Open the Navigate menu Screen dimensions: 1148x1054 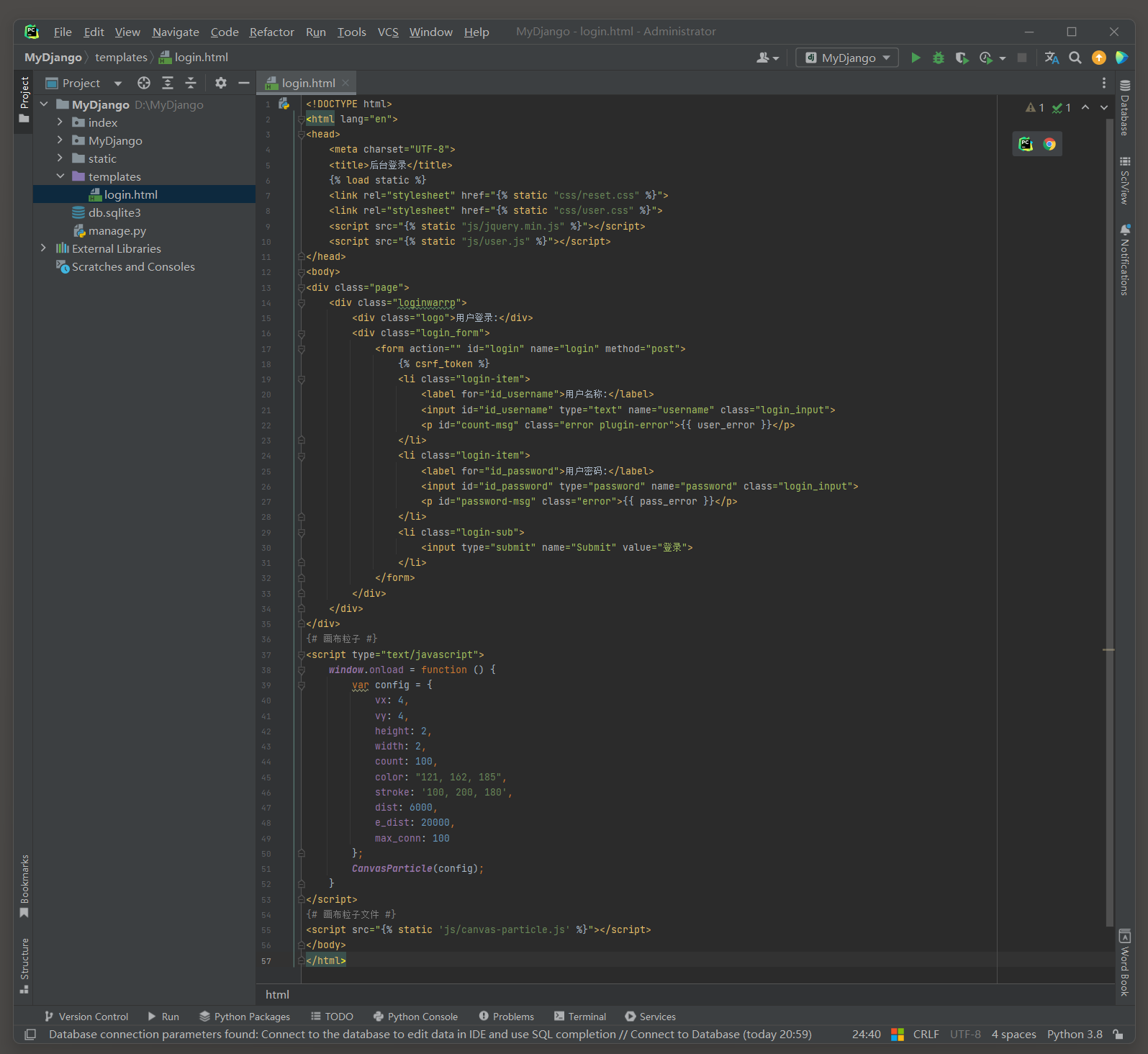click(176, 32)
